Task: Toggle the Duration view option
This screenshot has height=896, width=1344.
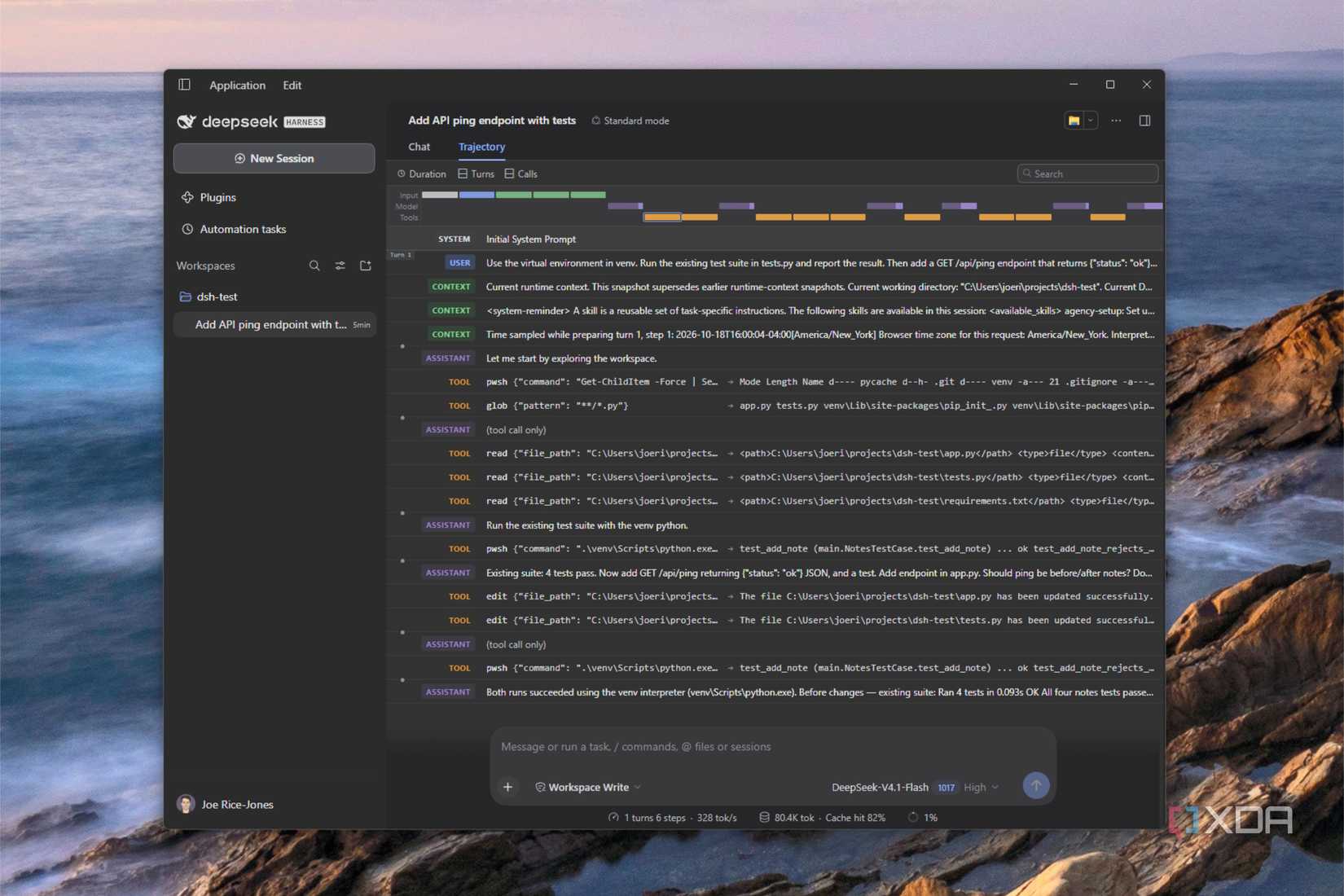Action: click(422, 173)
